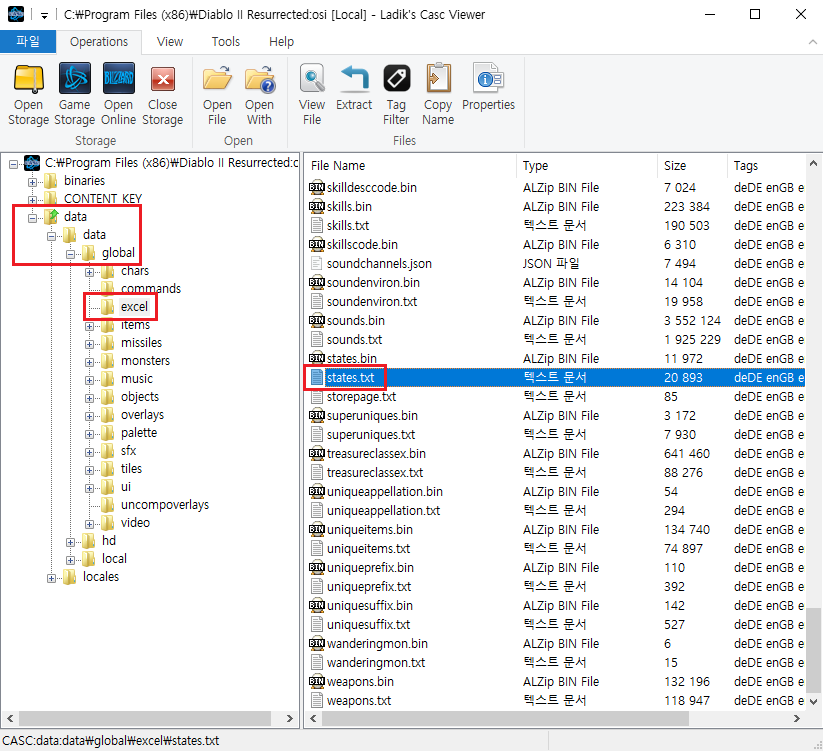Select skills.bin BIN file icon
Viewport: 823px width, 751px height.
click(316, 206)
